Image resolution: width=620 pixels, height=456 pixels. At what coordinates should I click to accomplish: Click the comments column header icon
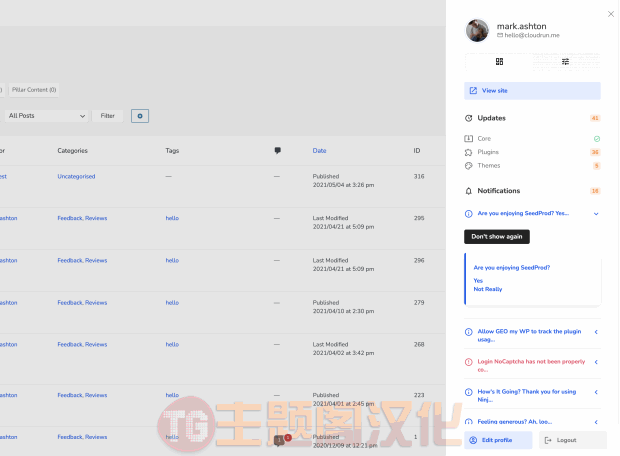coord(278,150)
